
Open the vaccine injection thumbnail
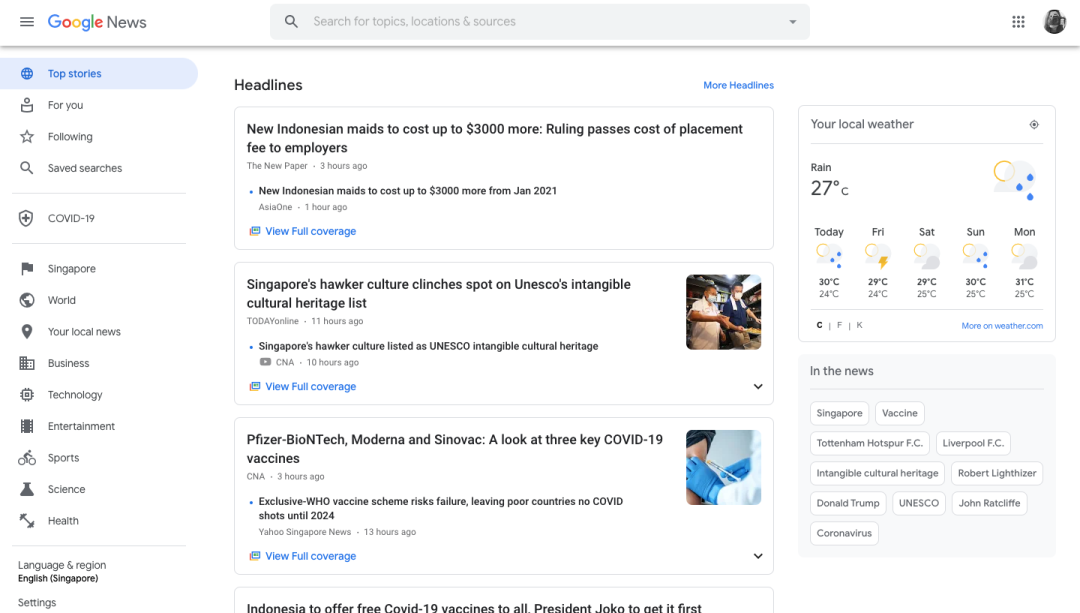click(x=723, y=468)
